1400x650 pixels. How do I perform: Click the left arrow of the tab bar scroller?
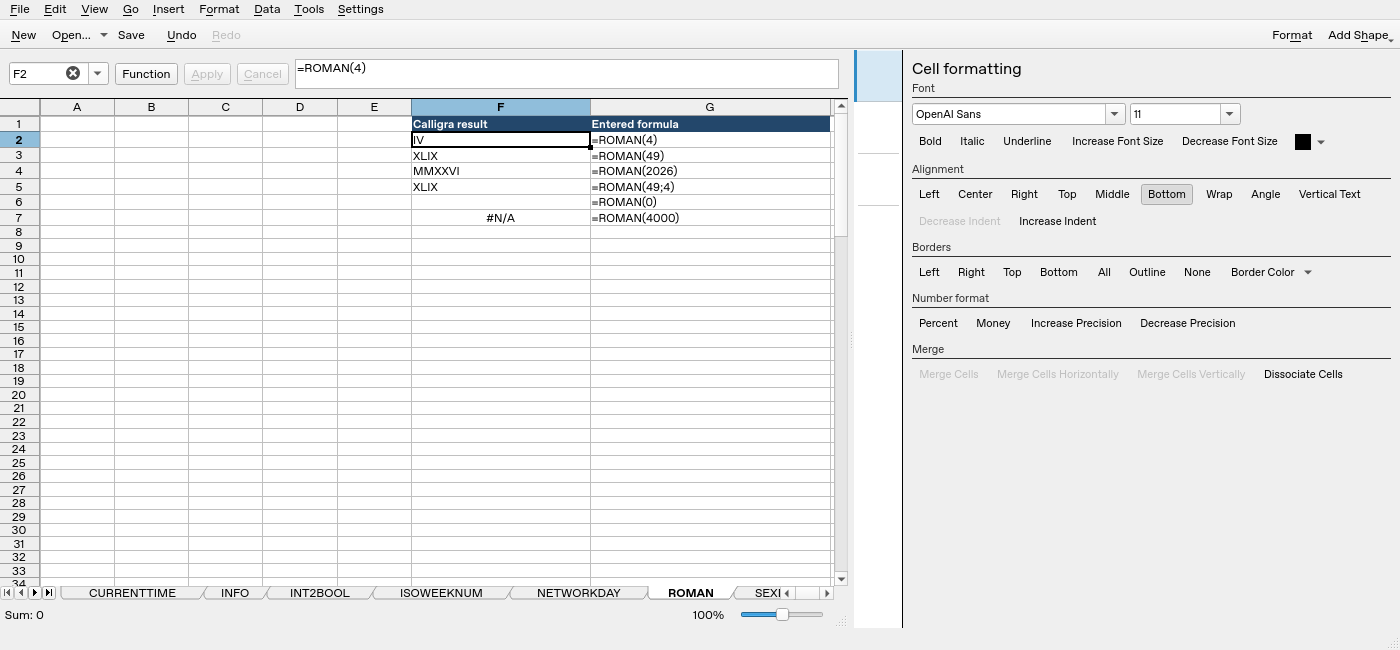coord(787,593)
